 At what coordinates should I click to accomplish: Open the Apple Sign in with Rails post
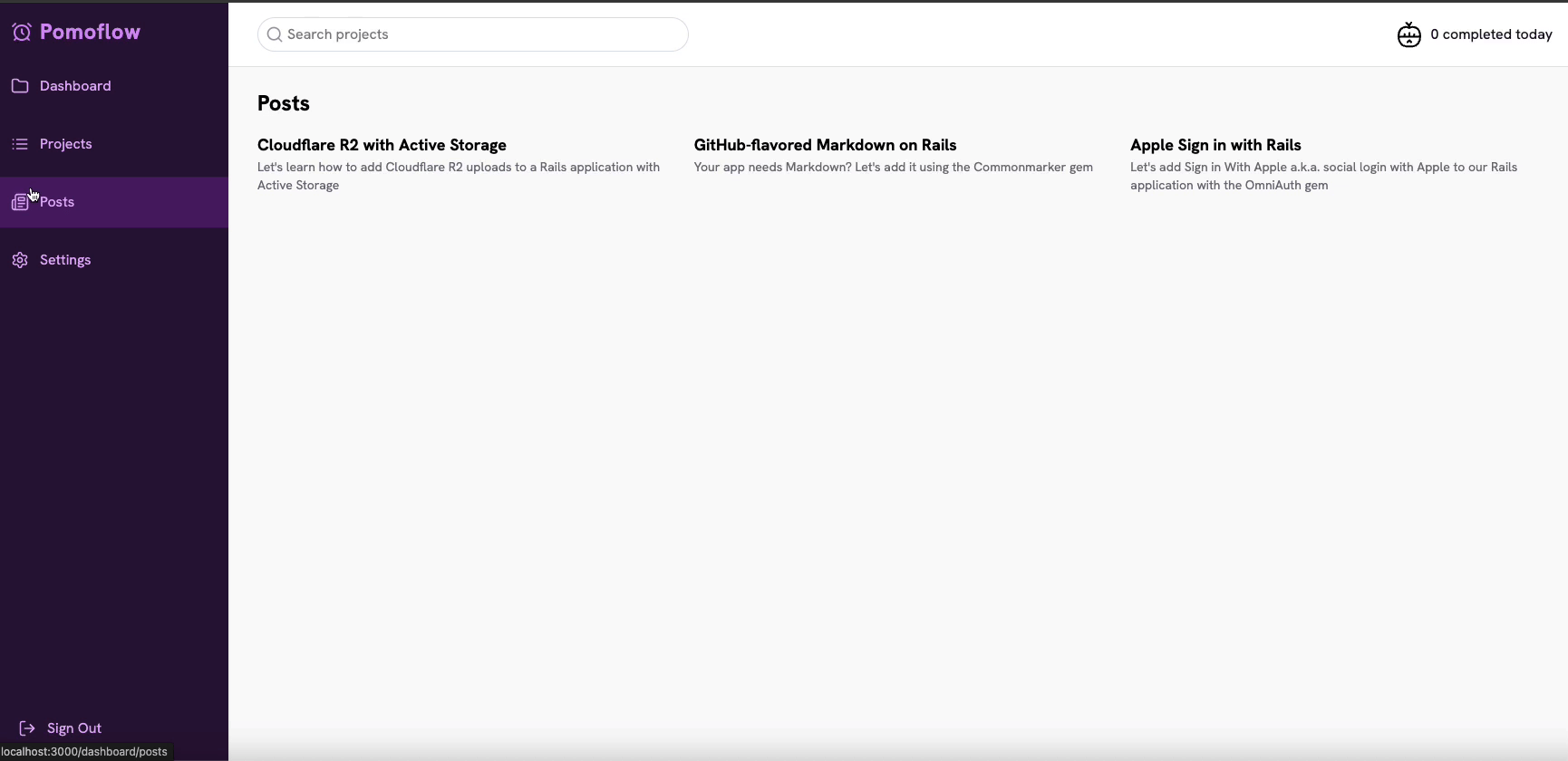click(1215, 145)
